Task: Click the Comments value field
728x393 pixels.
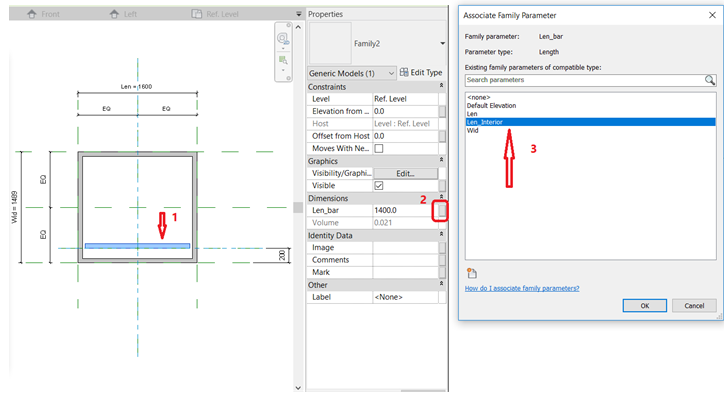Action: coord(405,260)
